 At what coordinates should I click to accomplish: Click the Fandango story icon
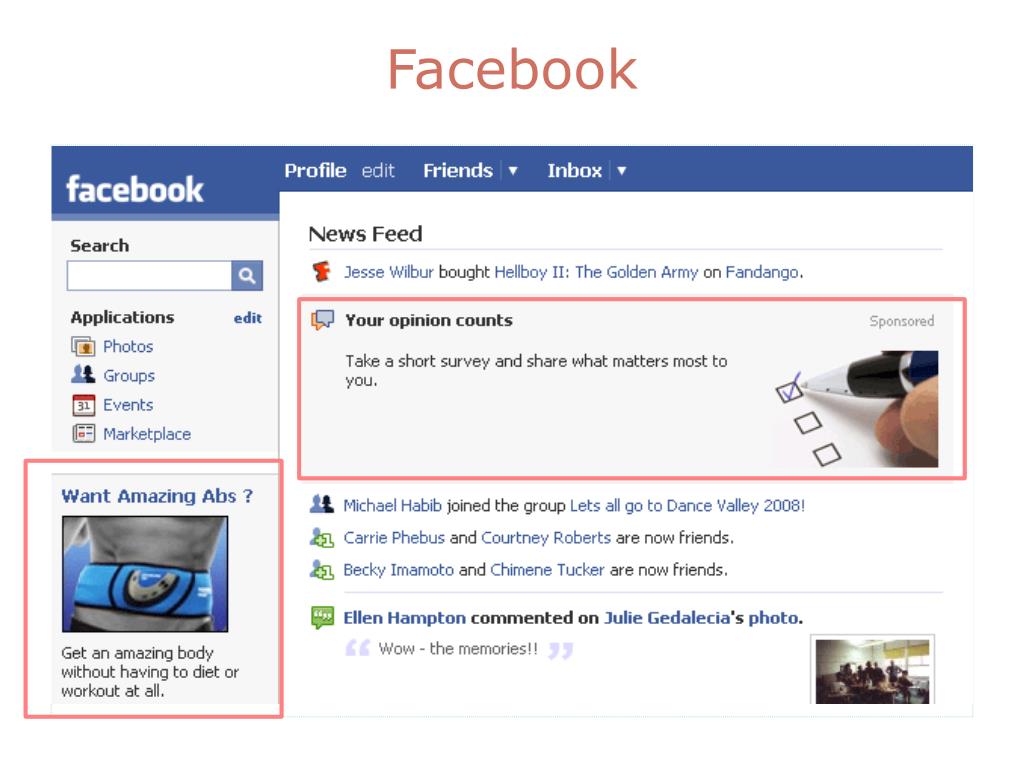click(321, 271)
